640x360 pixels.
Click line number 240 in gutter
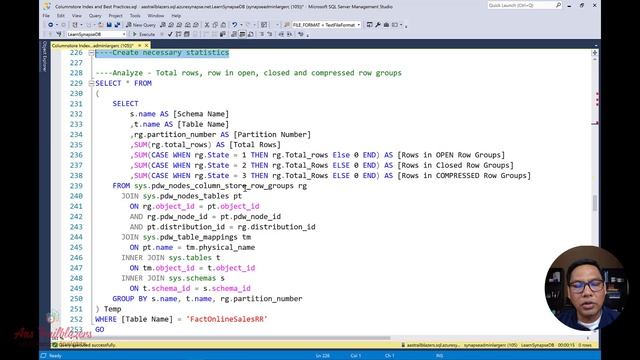pos(76,196)
